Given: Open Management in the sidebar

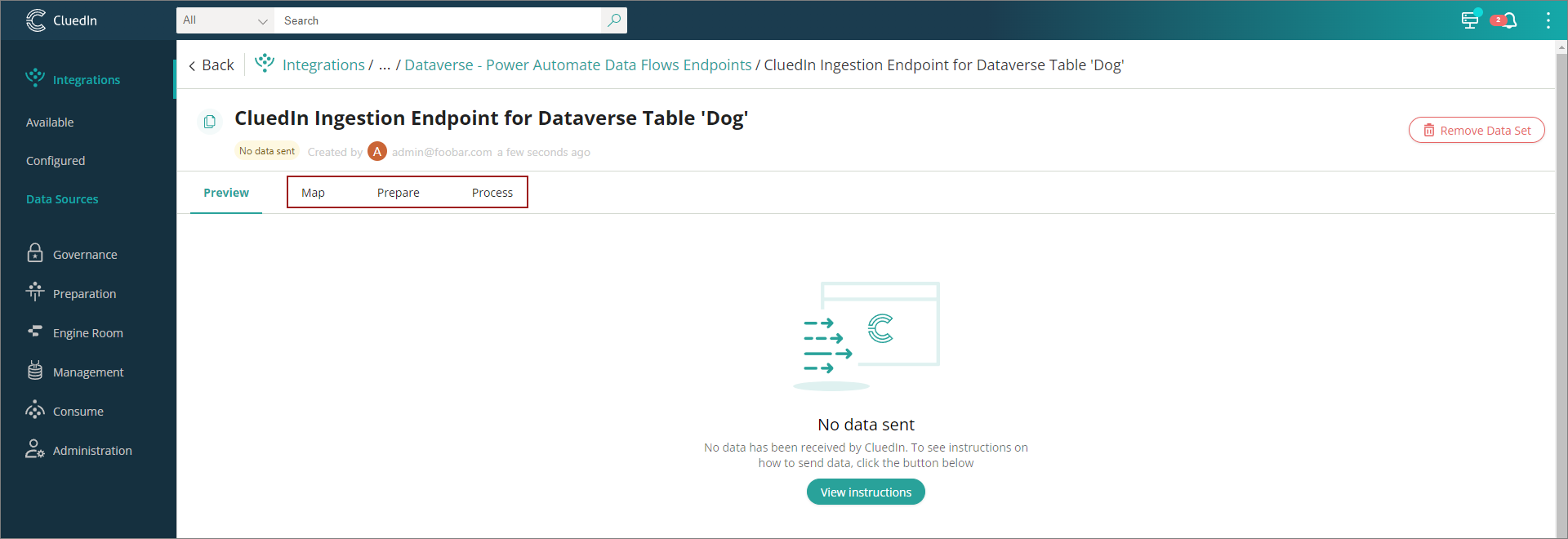Looking at the screenshot, I should [88, 372].
